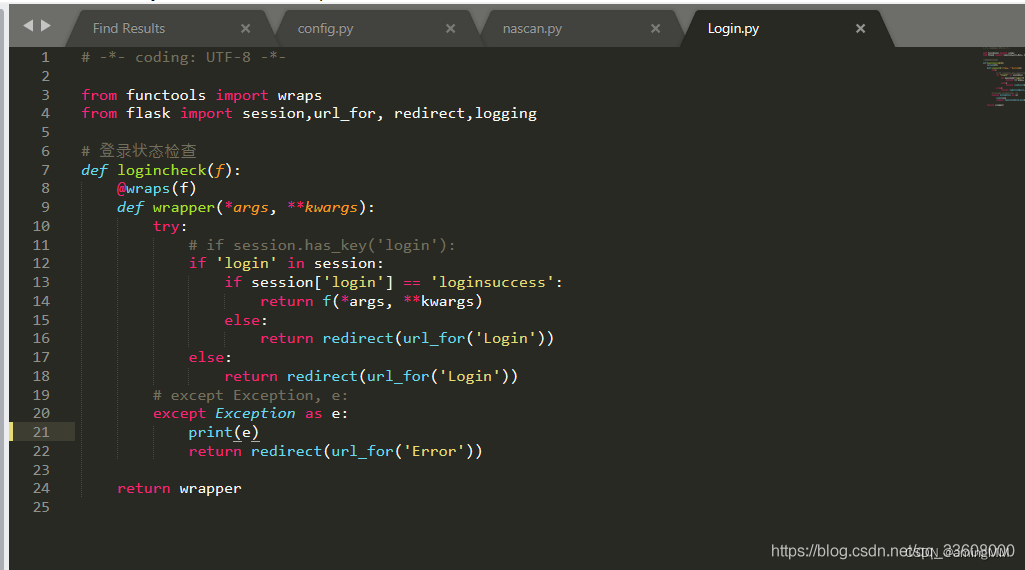Click the 'try:' keyword
The width and height of the screenshot is (1025, 570).
(x=170, y=227)
